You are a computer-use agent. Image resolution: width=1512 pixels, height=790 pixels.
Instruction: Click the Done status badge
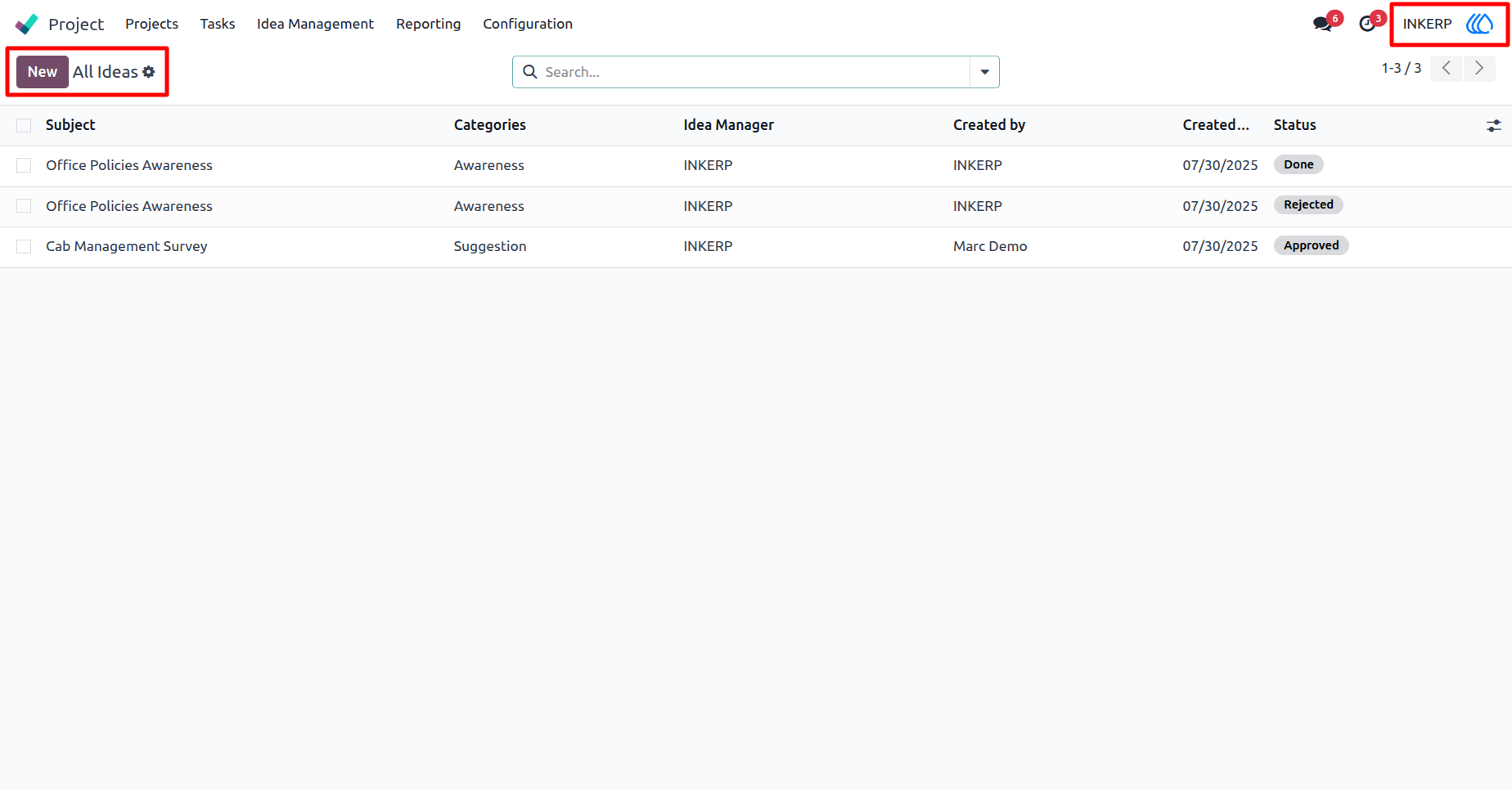1298,164
